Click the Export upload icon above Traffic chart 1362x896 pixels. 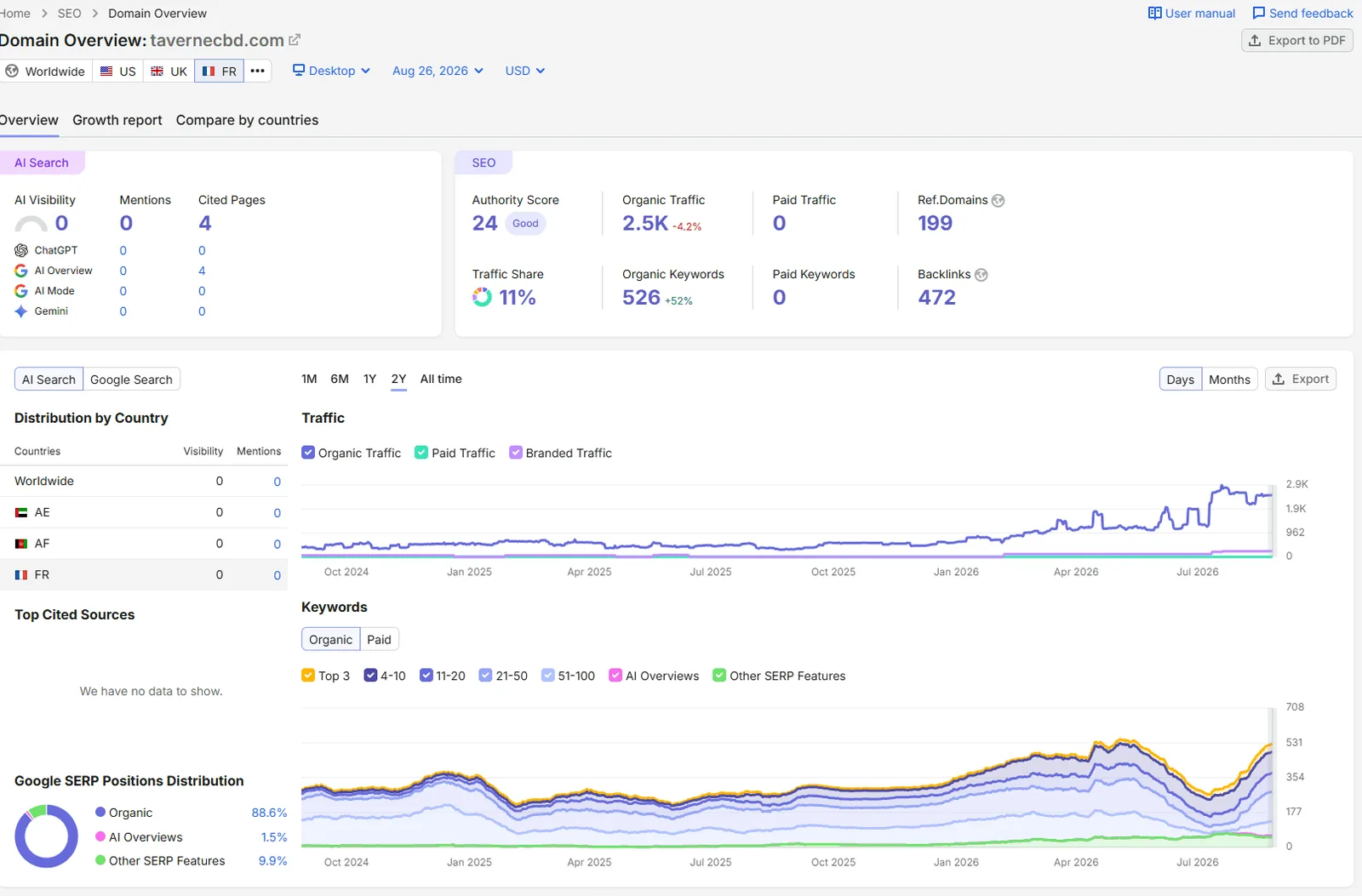[1279, 379]
